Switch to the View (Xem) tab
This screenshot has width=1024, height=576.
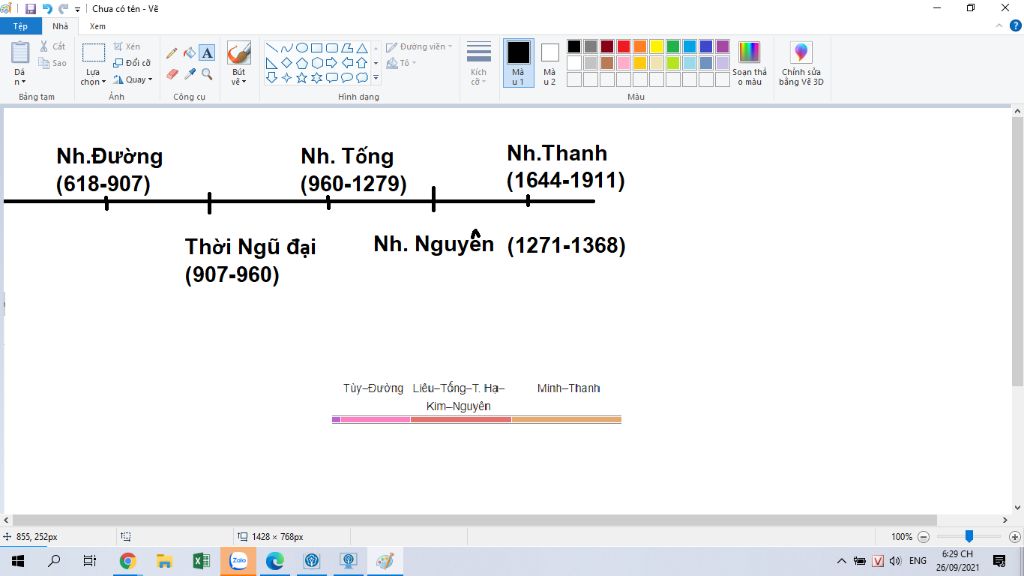tap(97, 26)
